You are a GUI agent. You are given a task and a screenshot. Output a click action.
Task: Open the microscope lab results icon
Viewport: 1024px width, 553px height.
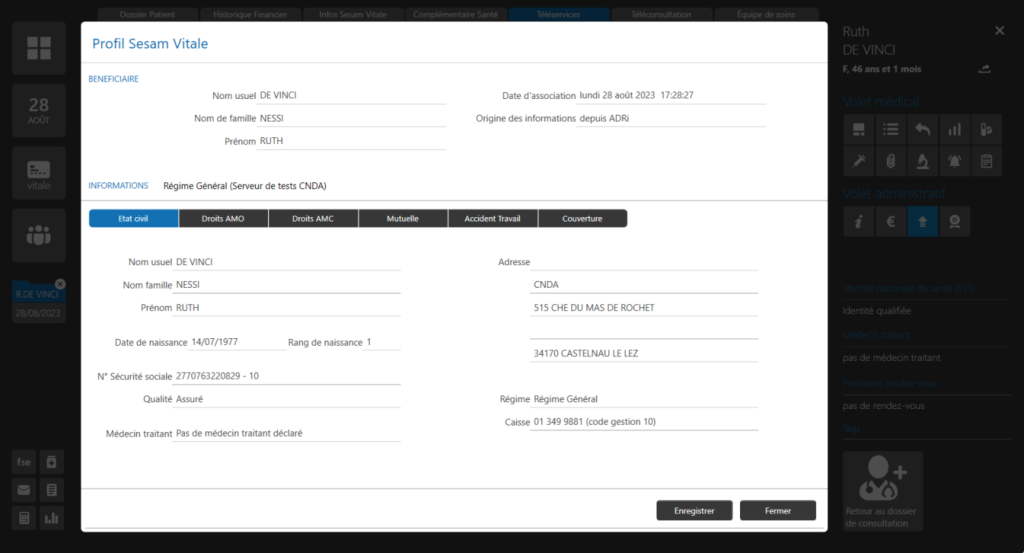coord(922,161)
